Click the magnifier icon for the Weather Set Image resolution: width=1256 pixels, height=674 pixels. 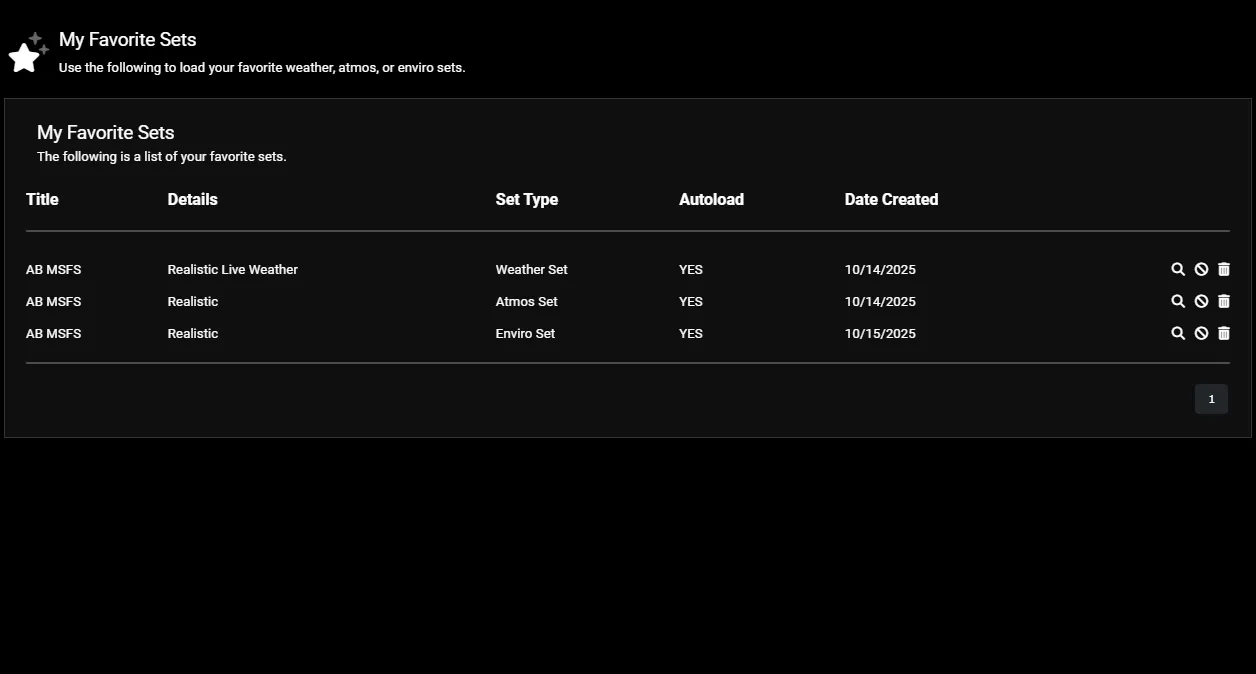point(1178,269)
